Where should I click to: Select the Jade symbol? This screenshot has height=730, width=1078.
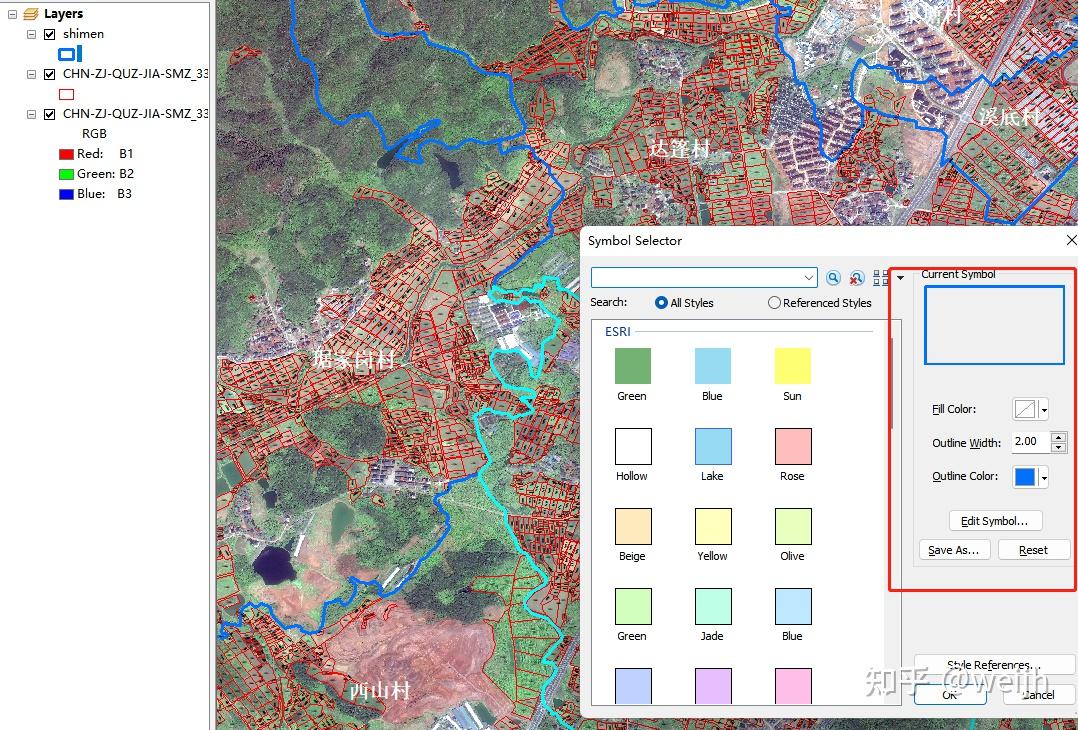coord(712,607)
